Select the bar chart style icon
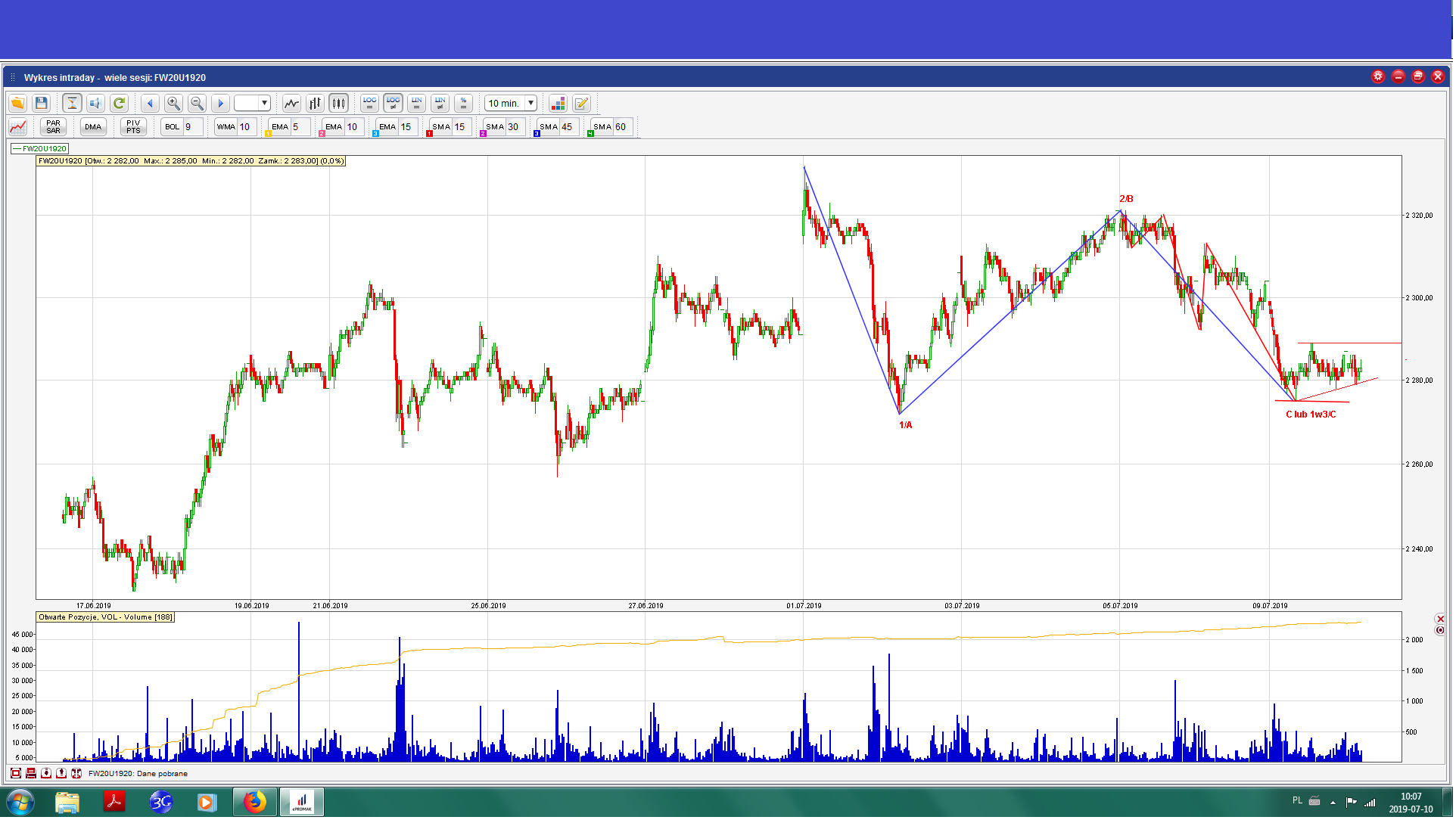 (315, 104)
